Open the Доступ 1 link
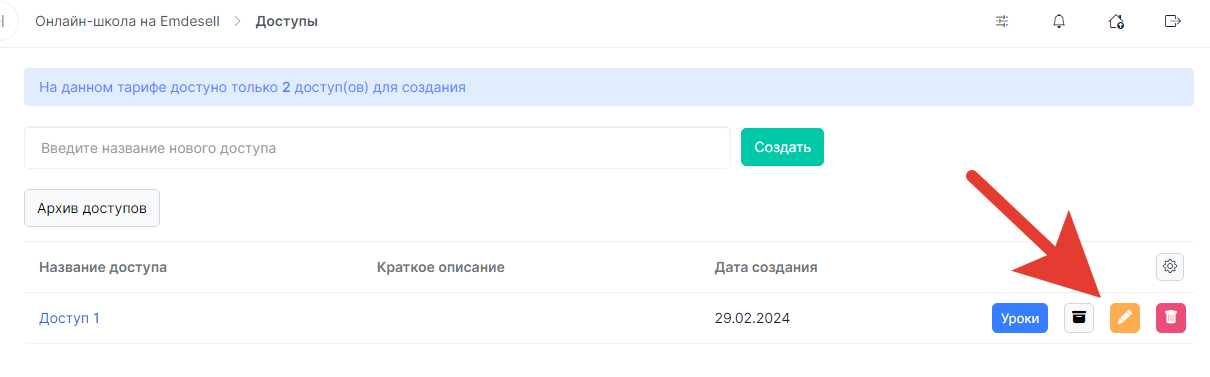This screenshot has width=1210, height=377. [69, 318]
